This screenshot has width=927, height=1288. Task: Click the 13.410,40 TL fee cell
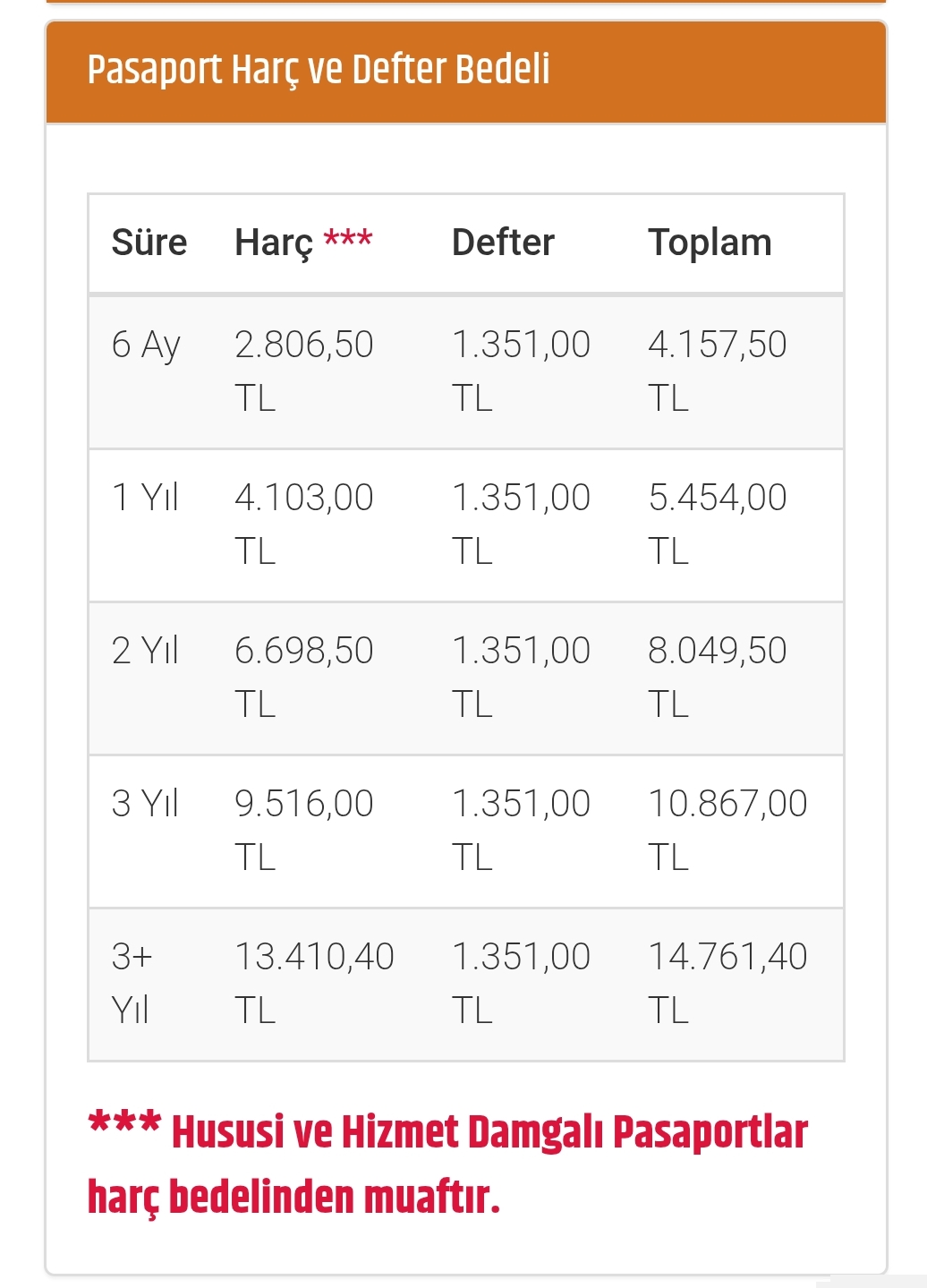click(x=315, y=983)
